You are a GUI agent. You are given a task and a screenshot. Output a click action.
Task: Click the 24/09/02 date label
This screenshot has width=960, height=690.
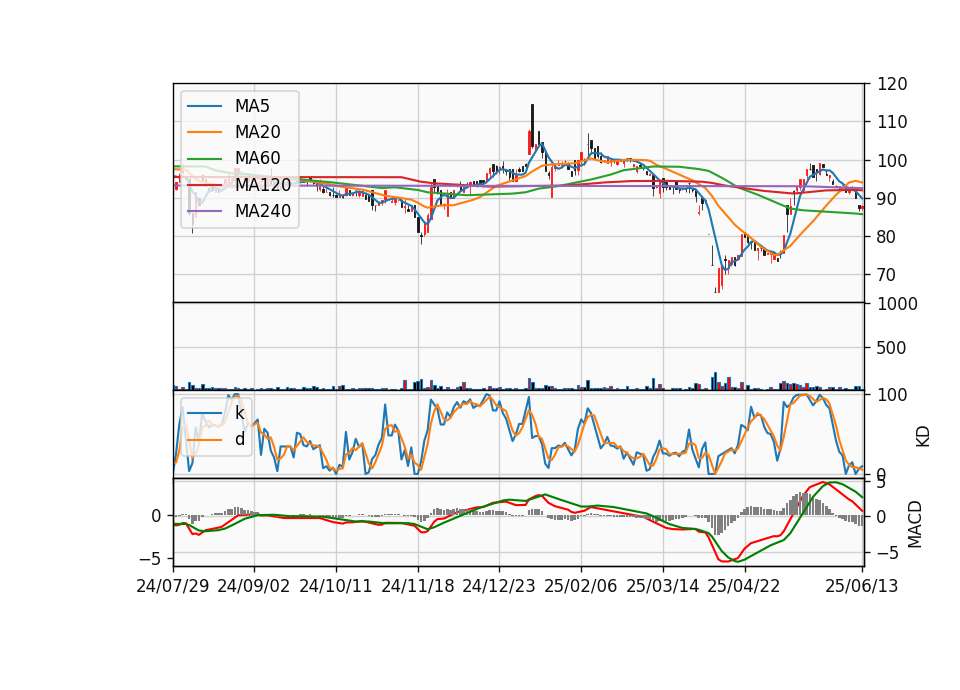253,586
